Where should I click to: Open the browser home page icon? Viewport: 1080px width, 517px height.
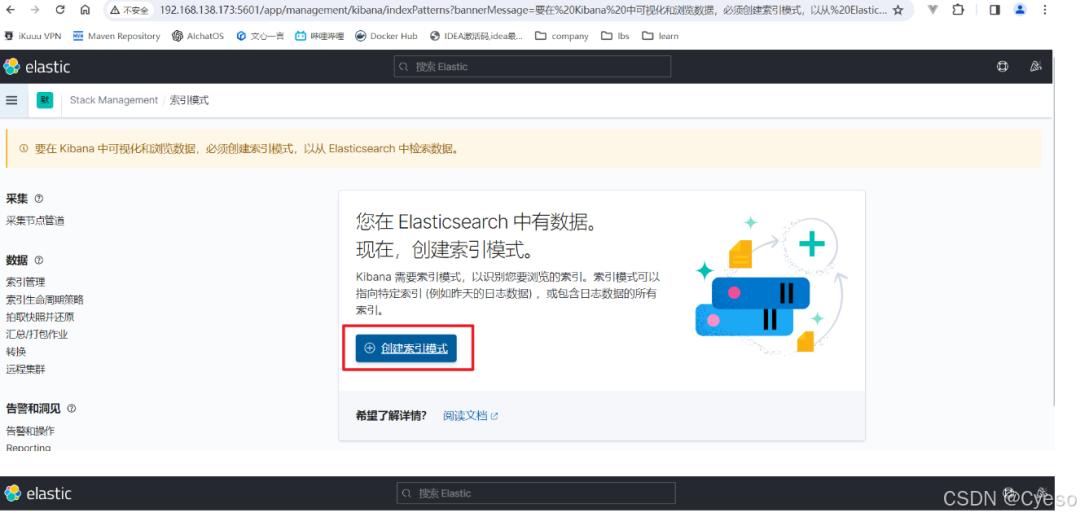(85, 10)
